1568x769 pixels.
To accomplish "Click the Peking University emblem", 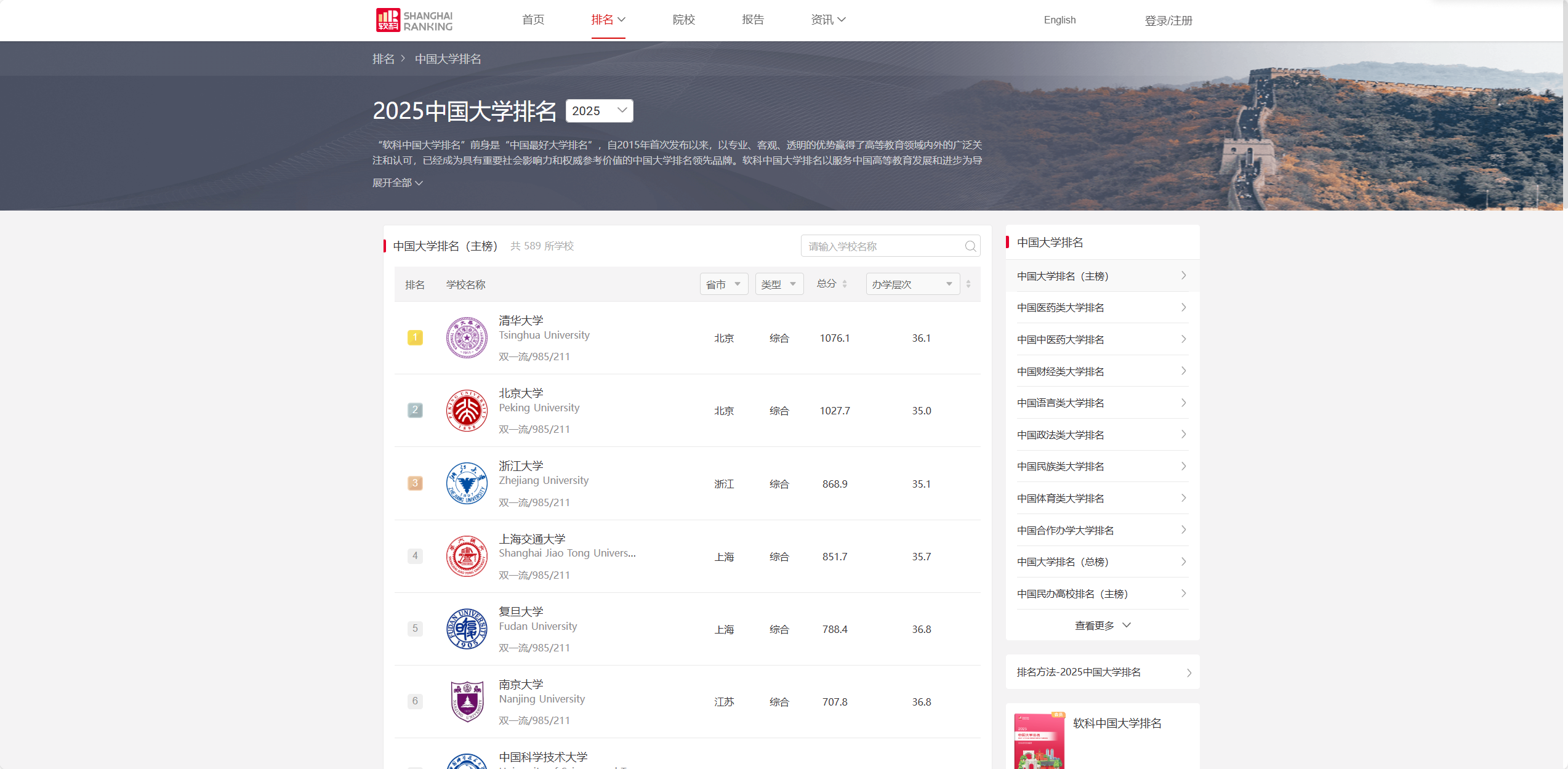I will tap(467, 410).
